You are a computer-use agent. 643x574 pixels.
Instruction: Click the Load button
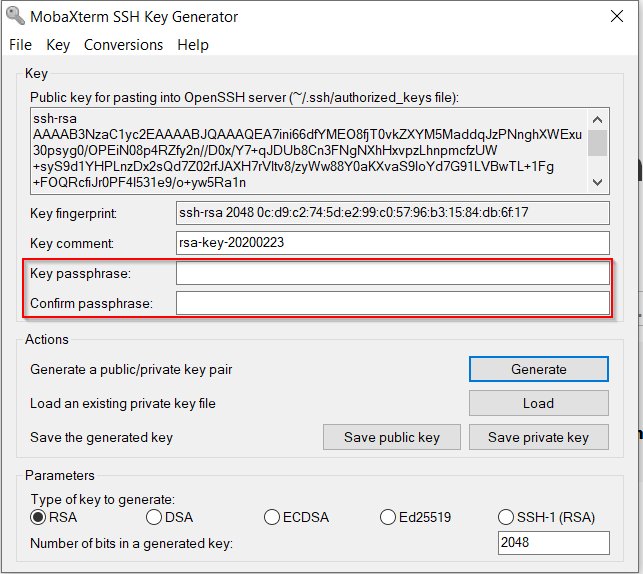[x=538, y=403]
